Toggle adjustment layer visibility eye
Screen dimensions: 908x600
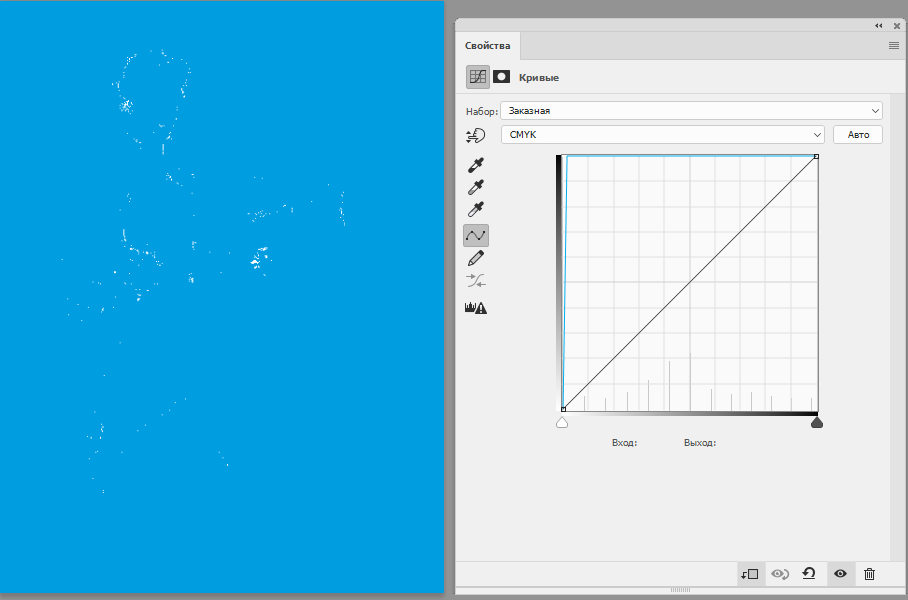tap(840, 574)
